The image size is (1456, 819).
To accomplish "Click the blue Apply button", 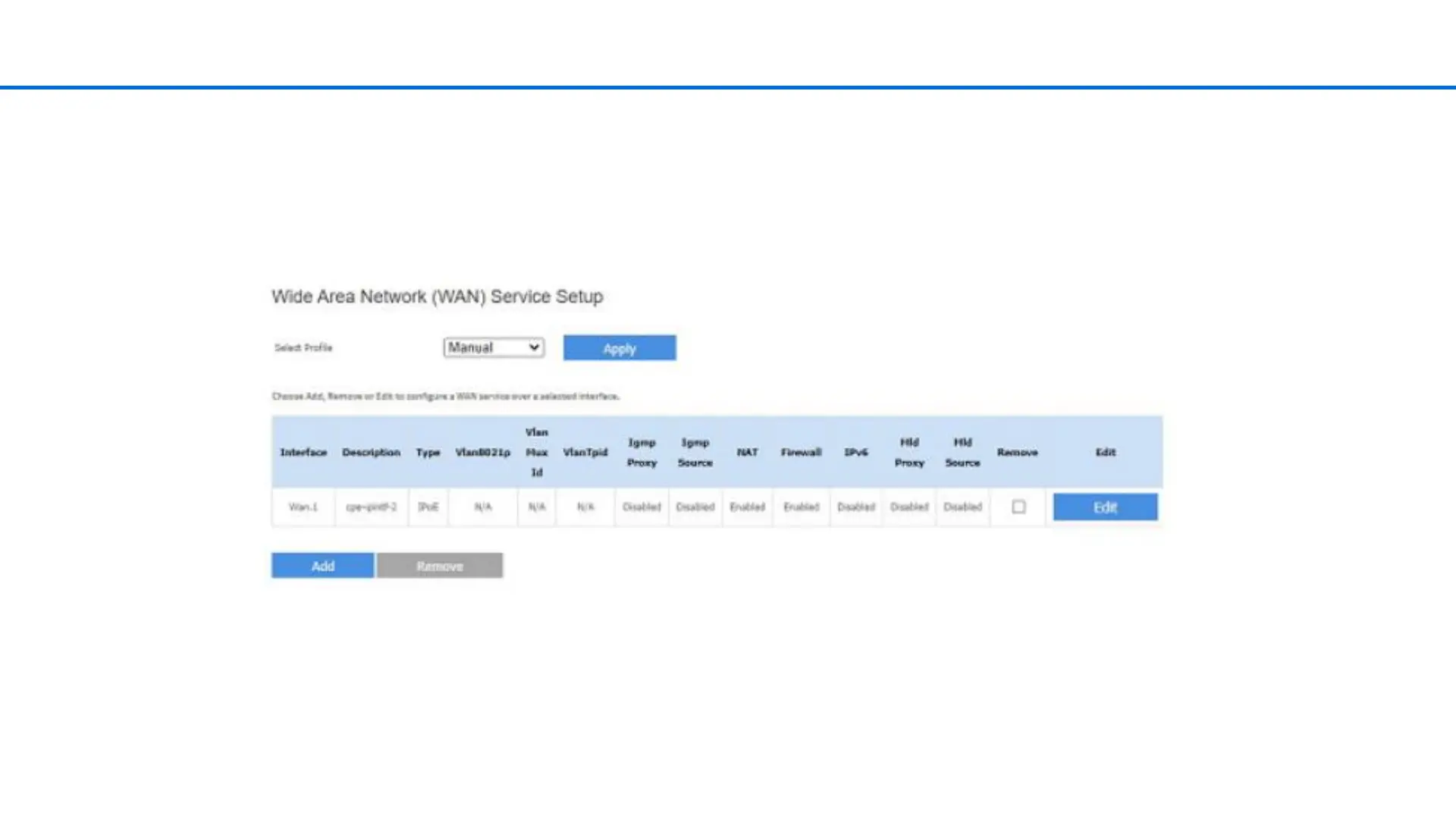I will point(619,348).
